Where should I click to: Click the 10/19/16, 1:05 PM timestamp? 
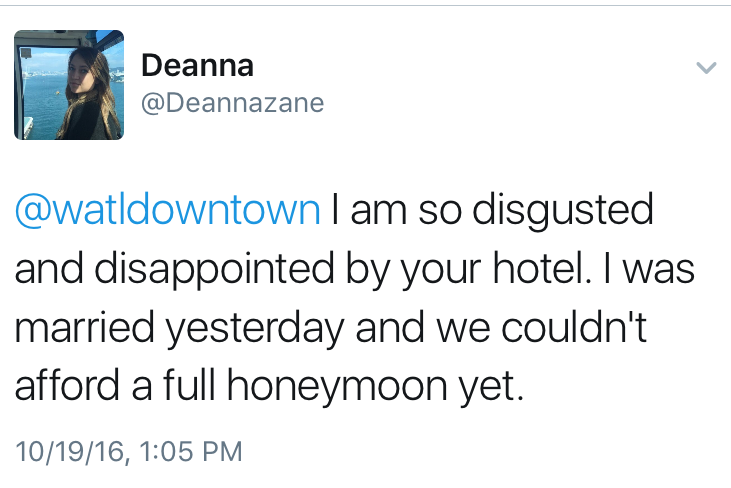(x=128, y=450)
